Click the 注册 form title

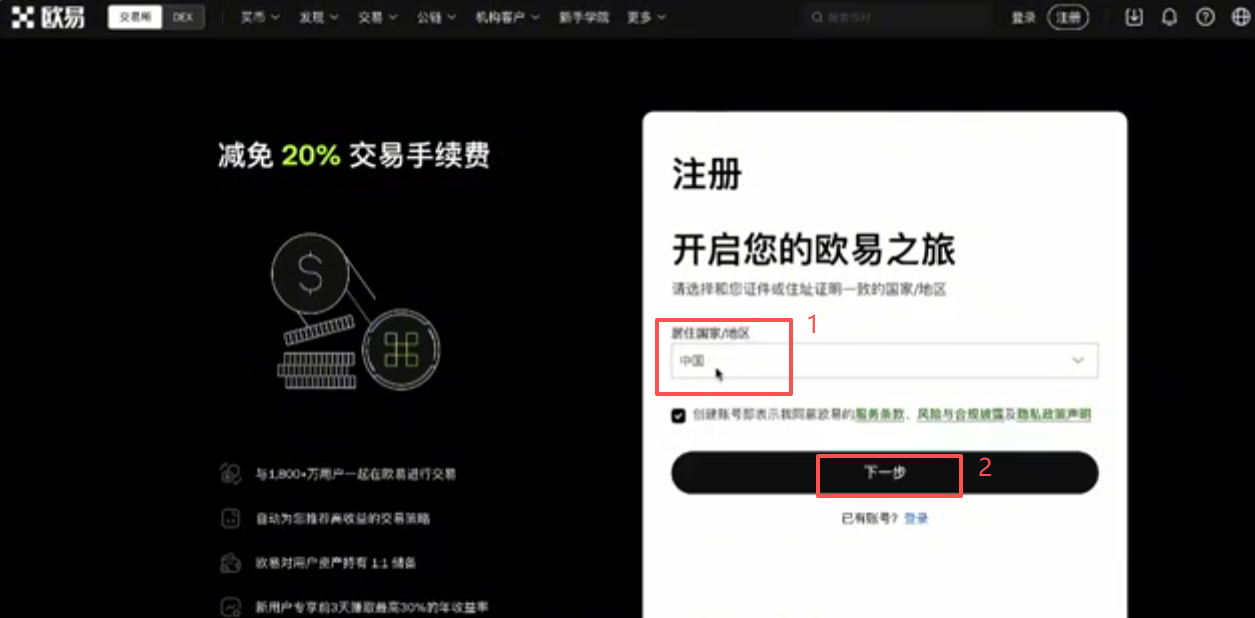(707, 175)
